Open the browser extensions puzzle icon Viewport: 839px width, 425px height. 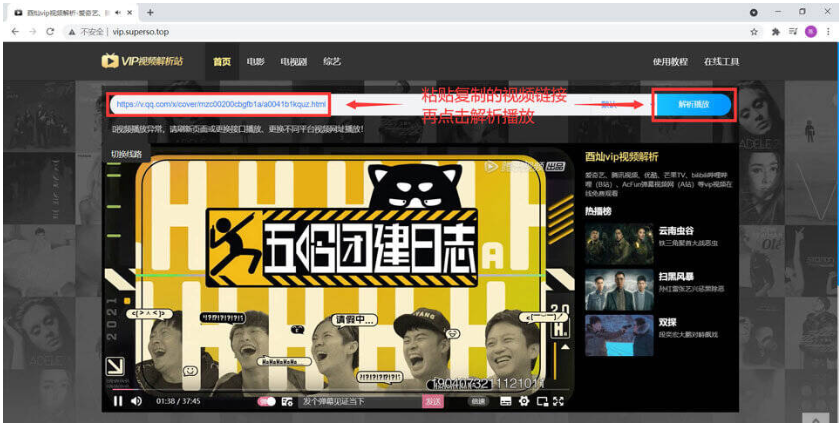coord(774,32)
